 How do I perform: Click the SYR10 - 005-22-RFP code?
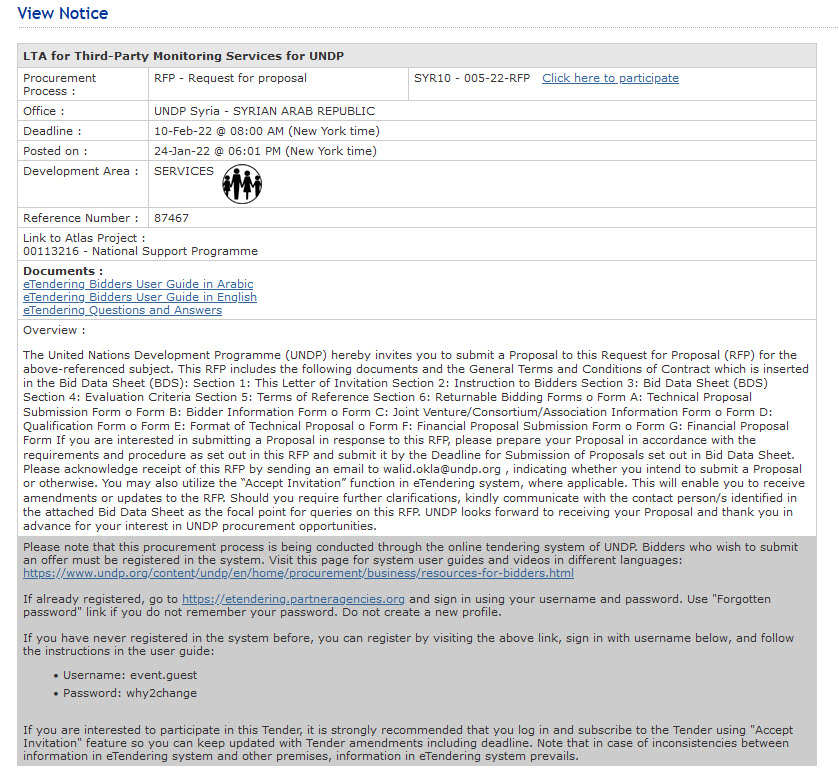pos(471,78)
